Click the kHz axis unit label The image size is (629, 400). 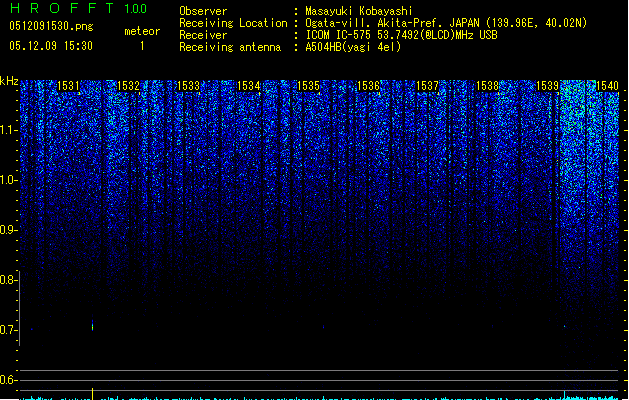click(x=9, y=81)
